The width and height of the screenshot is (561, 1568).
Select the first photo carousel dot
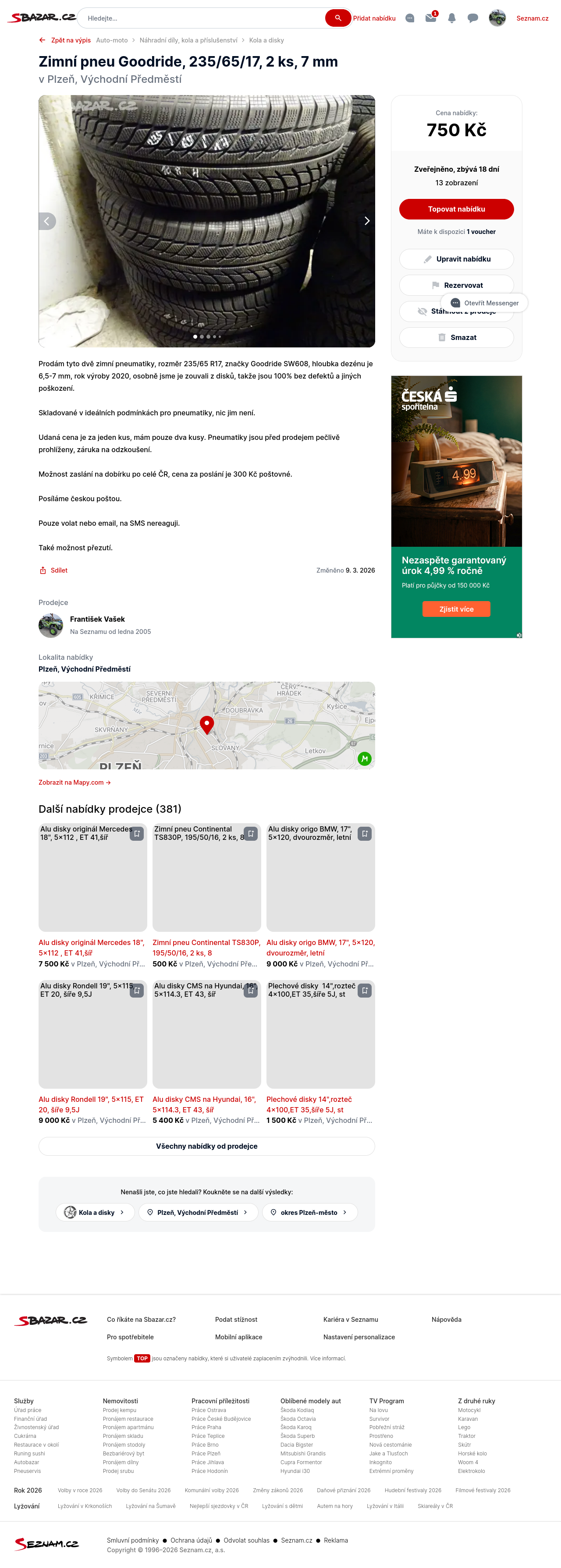(x=195, y=336)
